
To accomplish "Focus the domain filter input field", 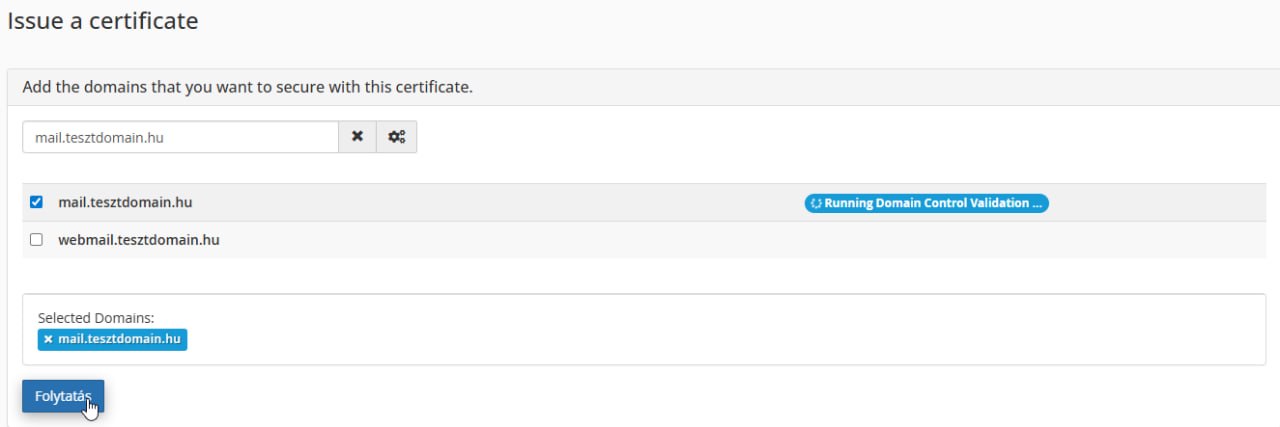I will pyautogui.click(x=180, y=137).
